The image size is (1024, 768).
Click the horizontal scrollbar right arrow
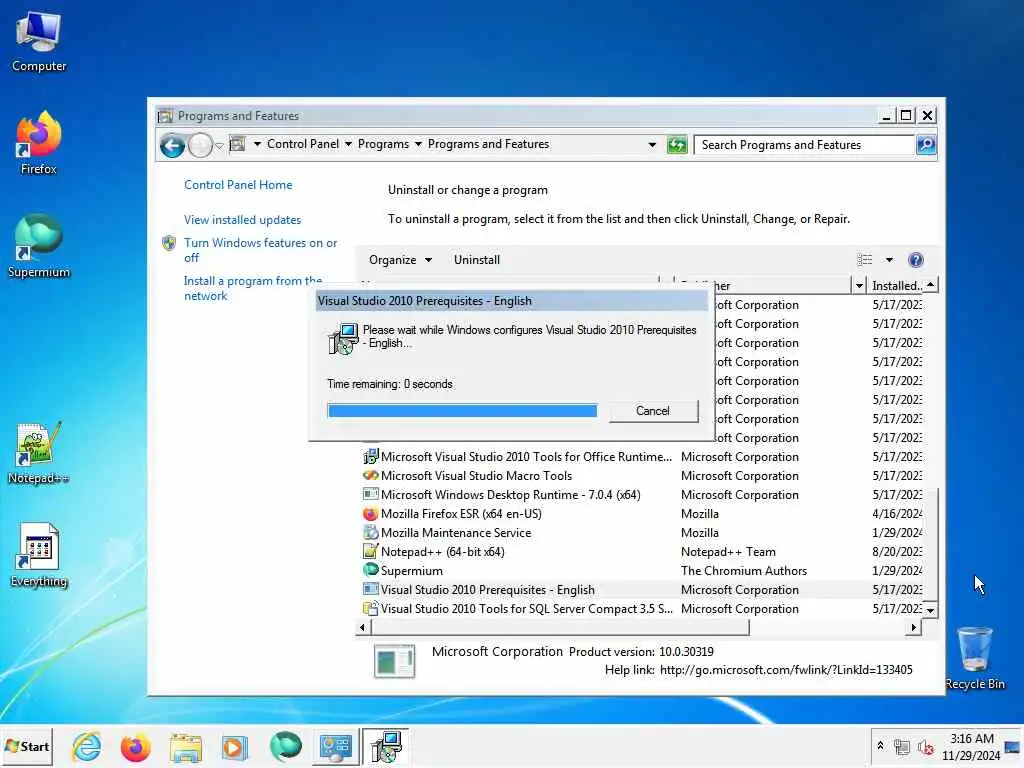coord(914,628)
